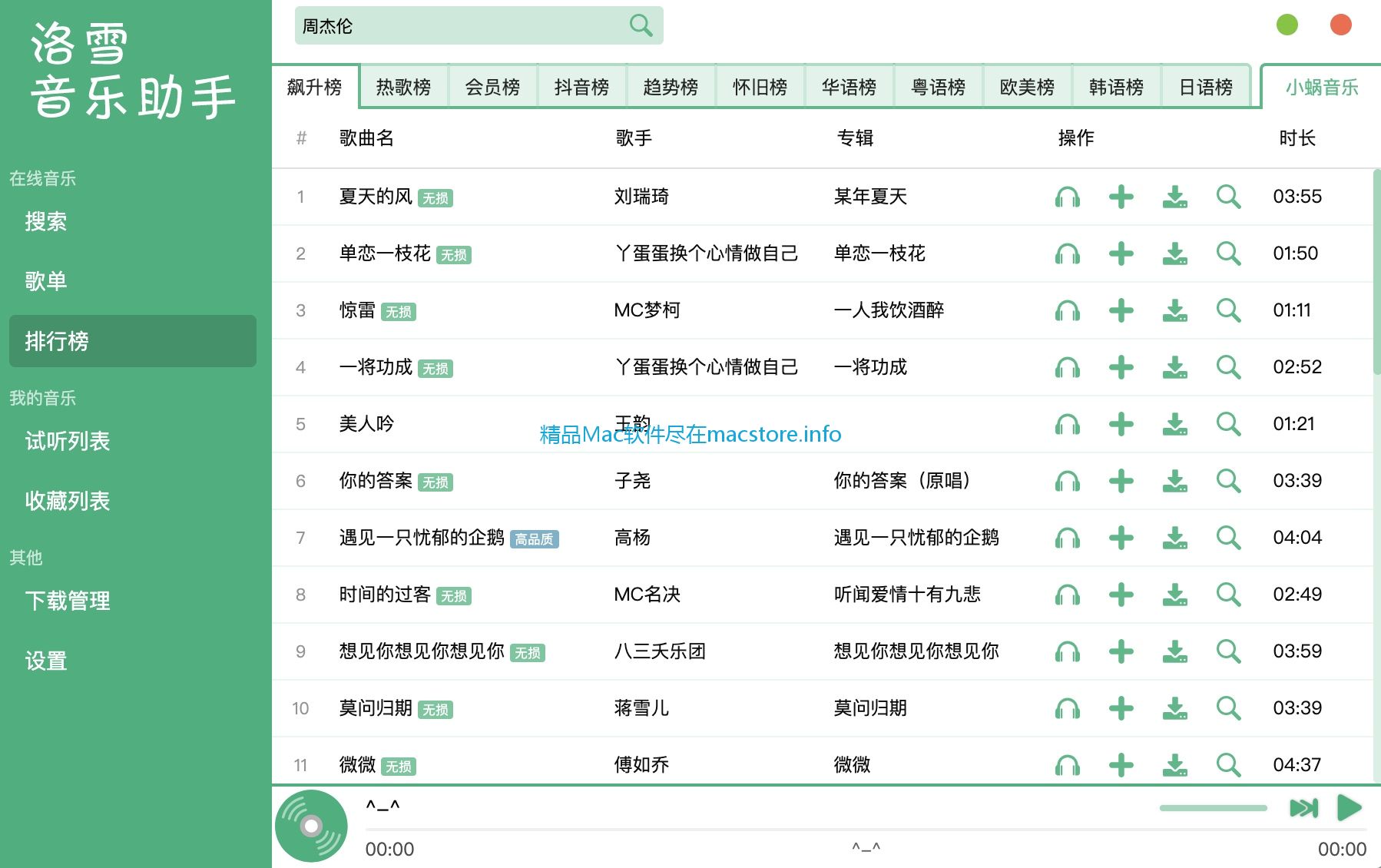Click the song progress bar
Screen dimensions: 1381x868
pos(866,830)
